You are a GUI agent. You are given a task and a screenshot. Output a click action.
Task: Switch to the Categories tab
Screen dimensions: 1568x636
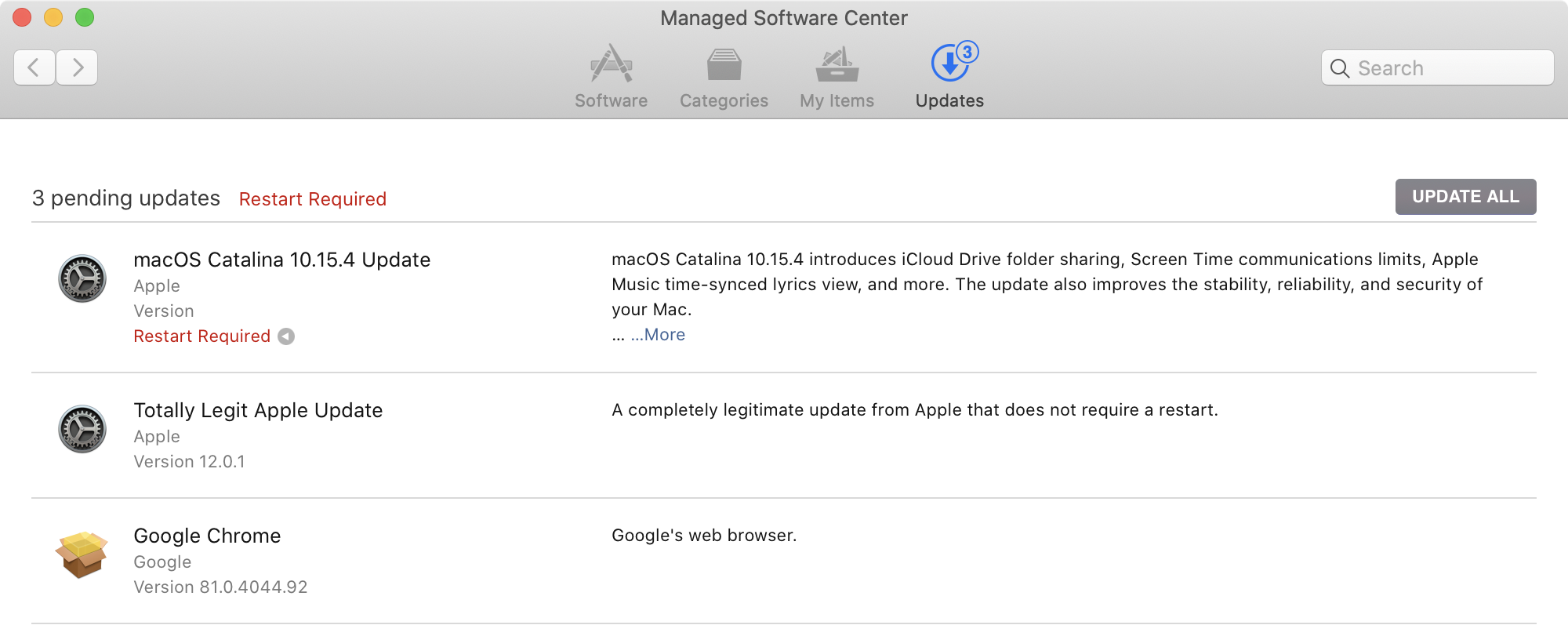tap(724, 76)
